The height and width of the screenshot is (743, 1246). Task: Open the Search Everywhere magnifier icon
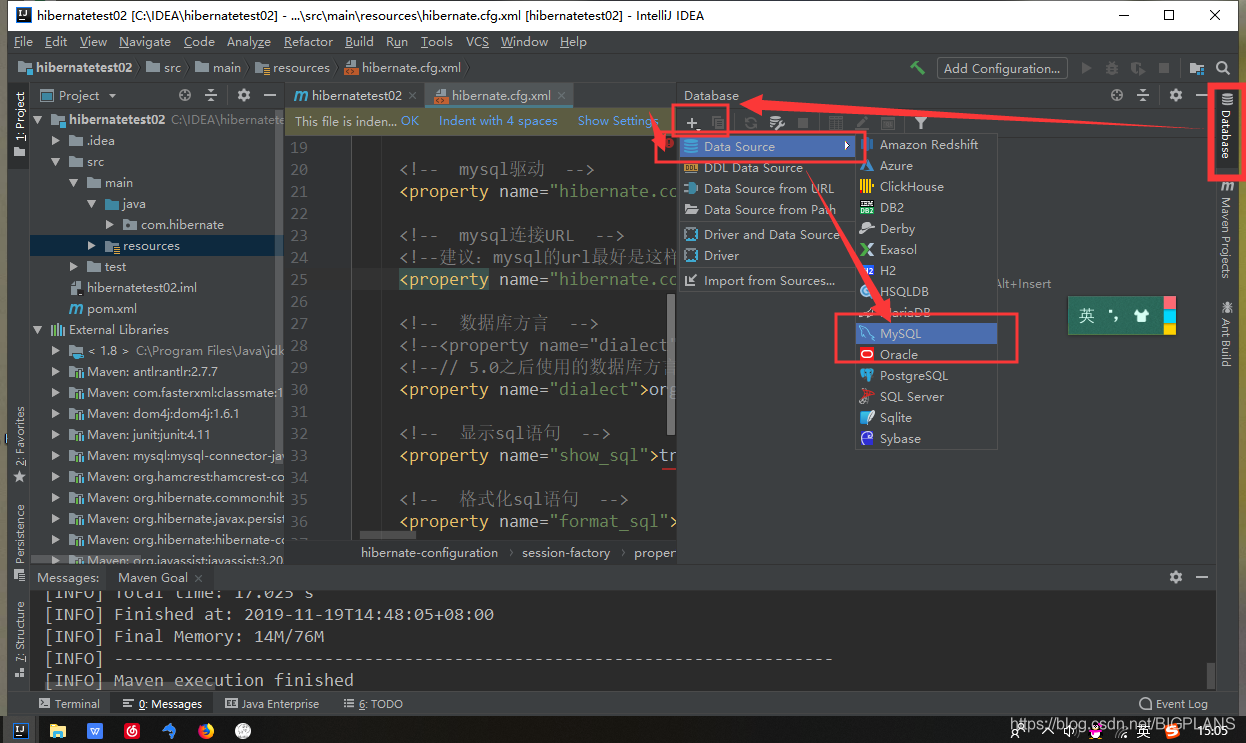(x=1222, y=68)
